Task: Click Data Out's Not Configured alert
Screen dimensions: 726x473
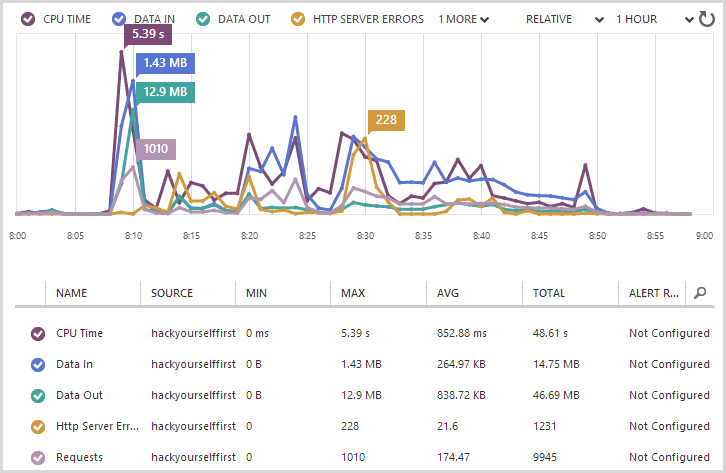Action: pyautogui.click(x=669, y=395)
